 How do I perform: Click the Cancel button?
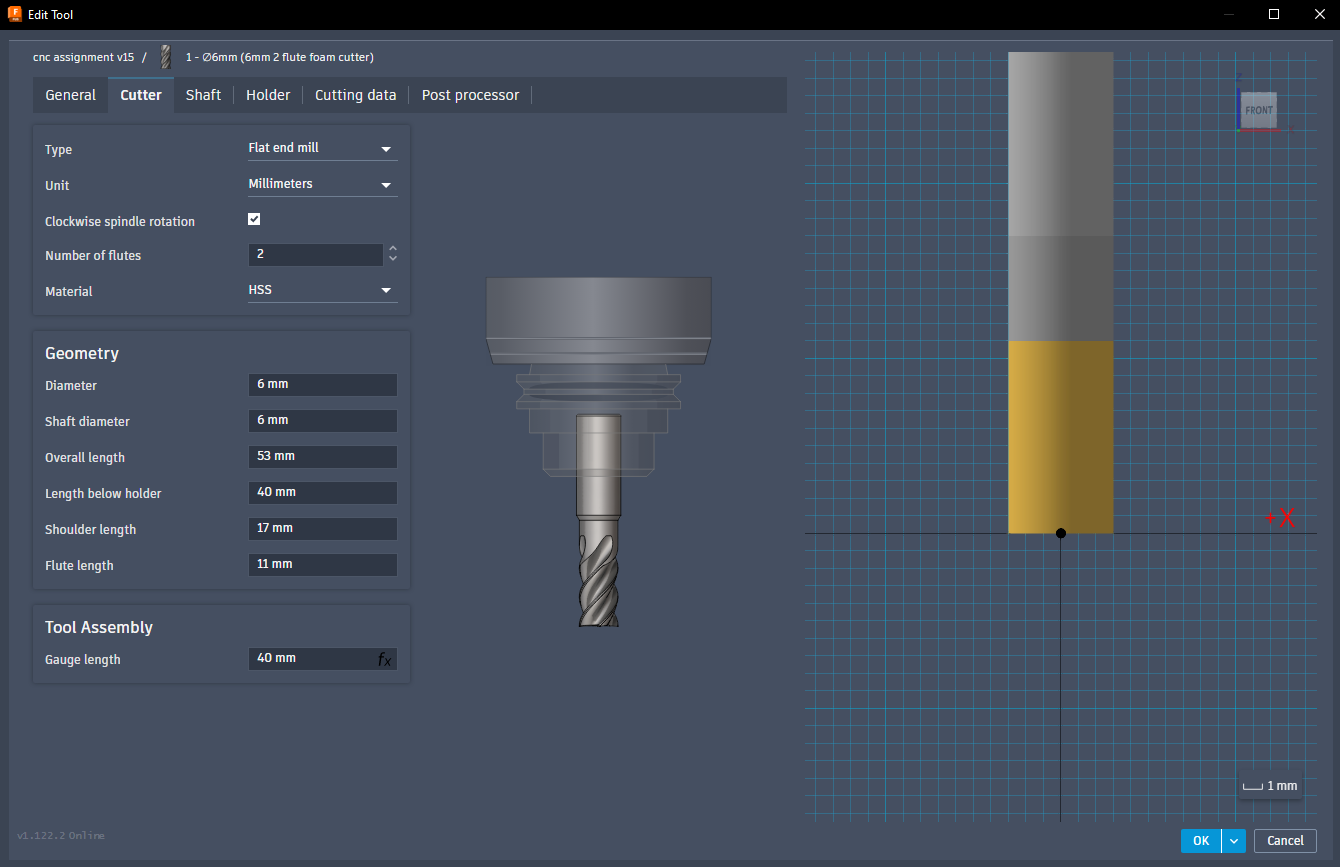coord(1285,841)
